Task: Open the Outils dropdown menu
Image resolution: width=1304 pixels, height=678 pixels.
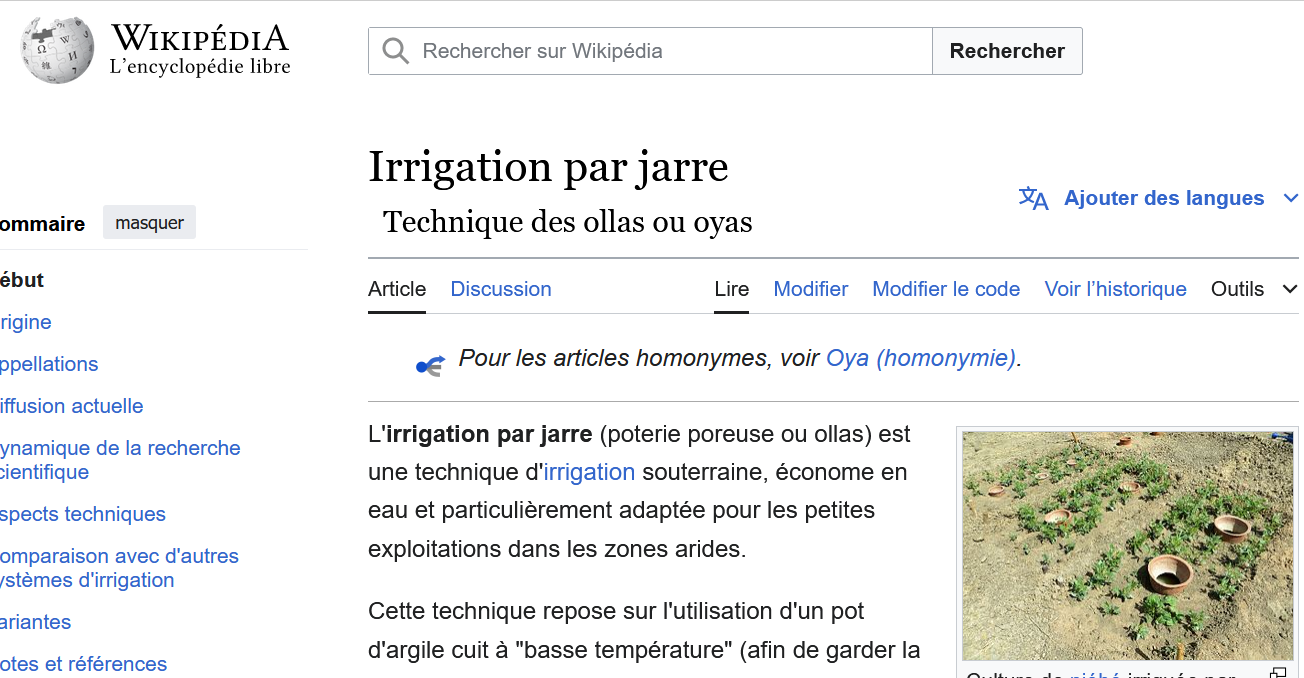Action: [1253, 289]
